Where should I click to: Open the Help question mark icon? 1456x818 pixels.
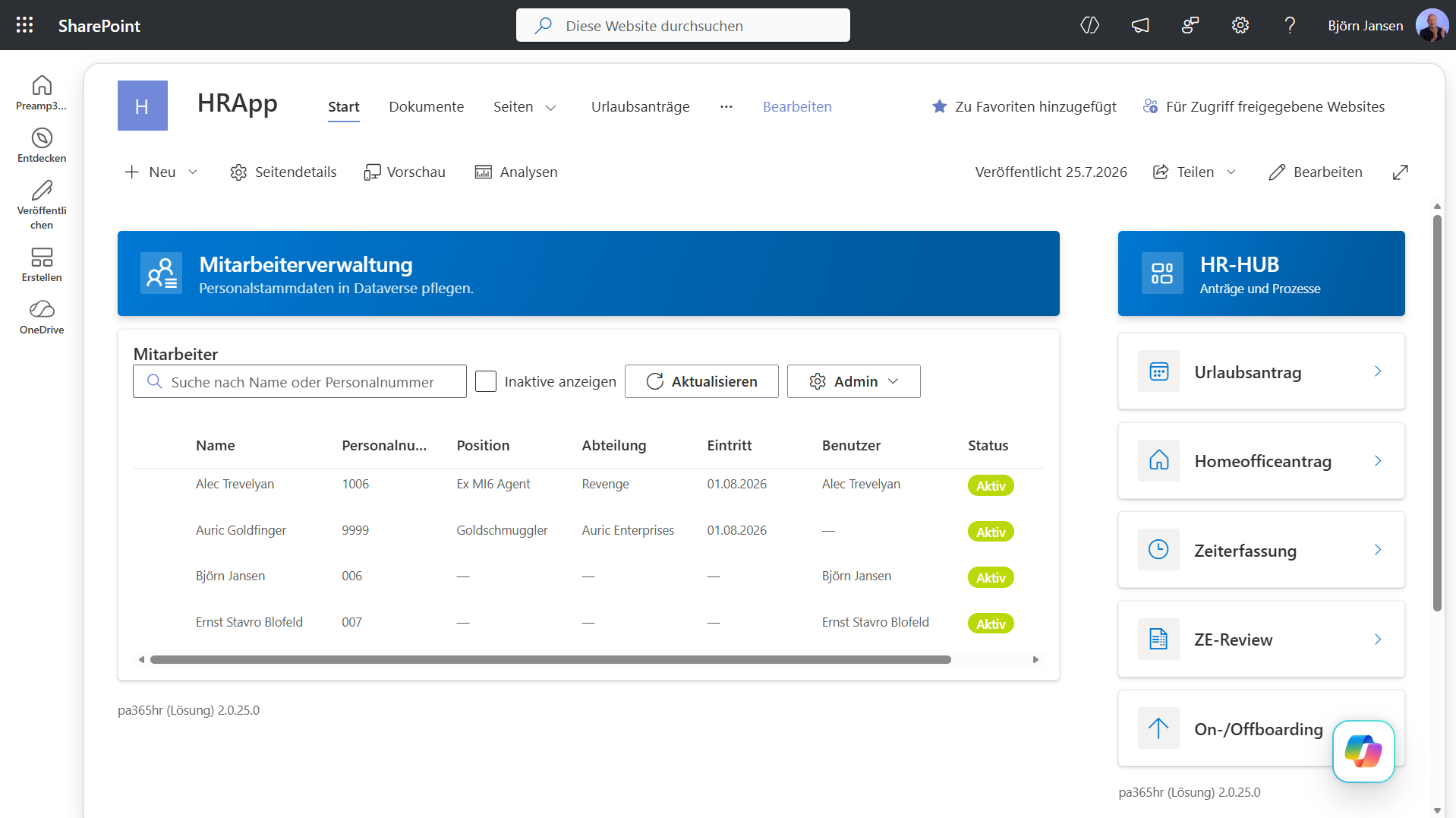1290,25
